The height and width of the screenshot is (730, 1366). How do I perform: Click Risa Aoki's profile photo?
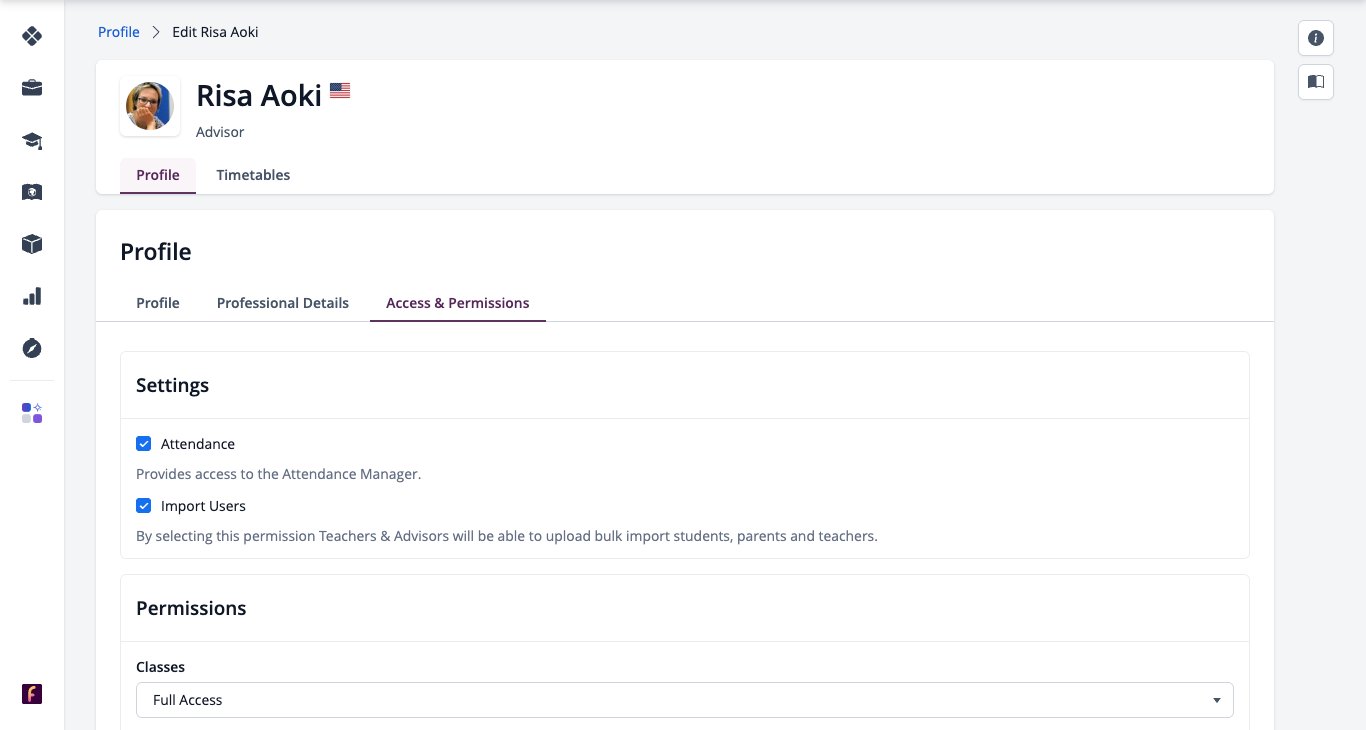(x=150, y=106)
